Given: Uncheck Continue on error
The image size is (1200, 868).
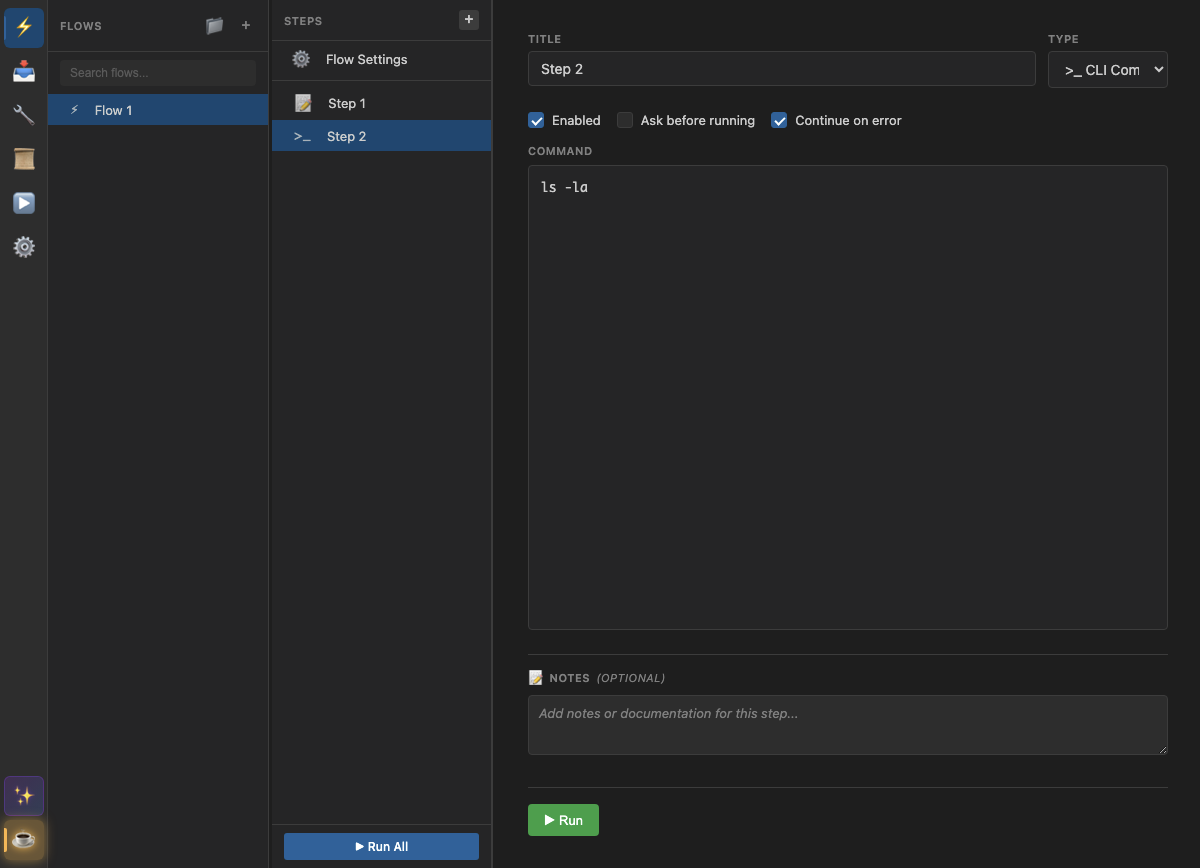Looking at the screenshot, I should coord(779,120).
